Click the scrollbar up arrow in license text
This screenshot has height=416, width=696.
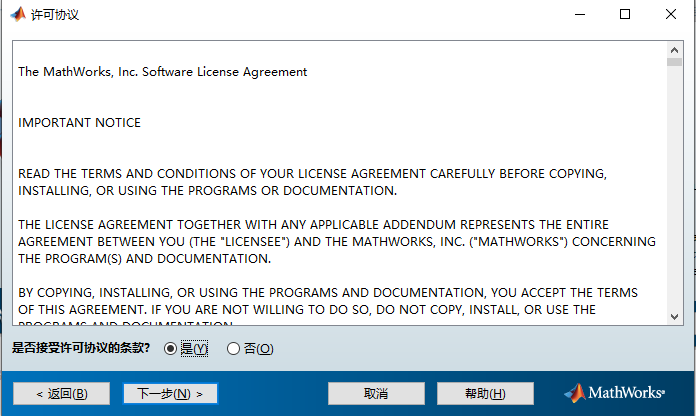[x=674, y=50]
